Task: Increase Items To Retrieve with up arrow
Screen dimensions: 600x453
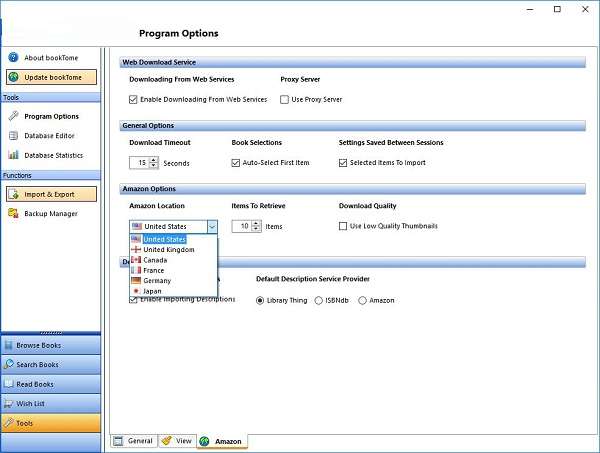Action: coord(256,223)
